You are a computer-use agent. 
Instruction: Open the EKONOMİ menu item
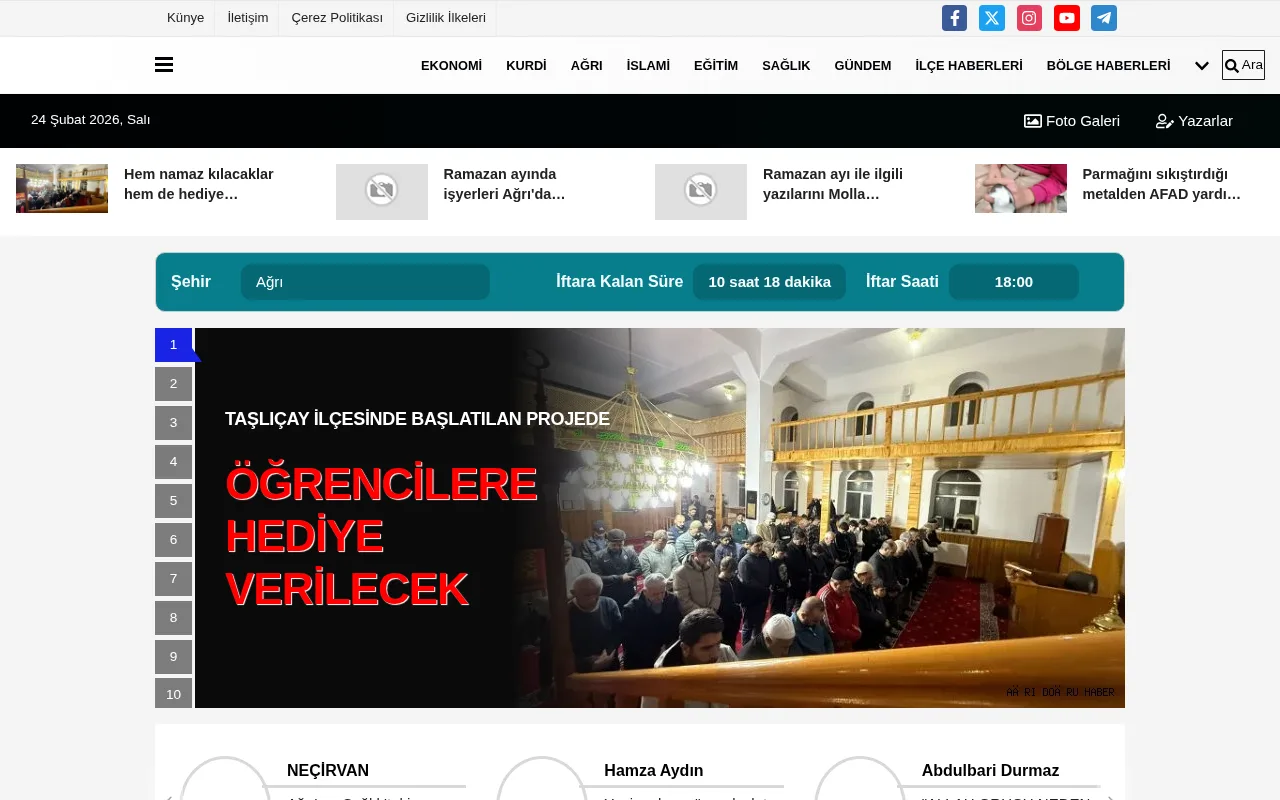pos(451,65)
